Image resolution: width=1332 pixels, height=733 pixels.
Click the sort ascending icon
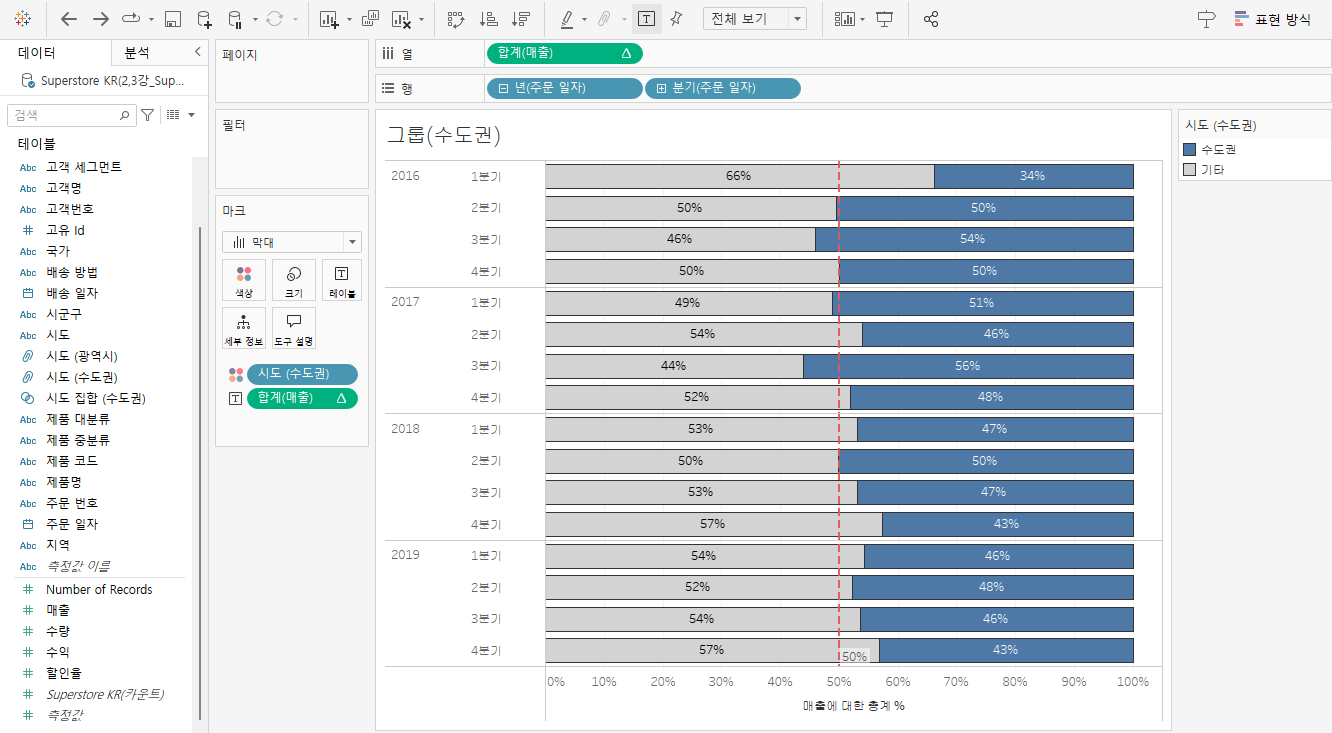tap(488, 19)
